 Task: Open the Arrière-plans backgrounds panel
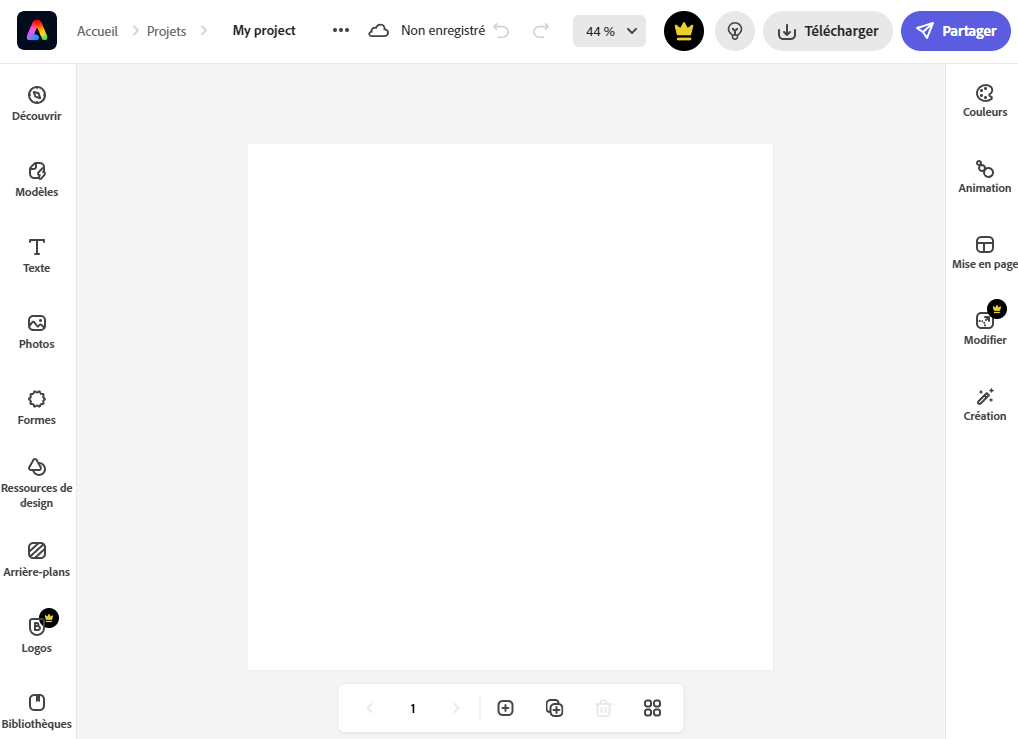coord(37,559)
